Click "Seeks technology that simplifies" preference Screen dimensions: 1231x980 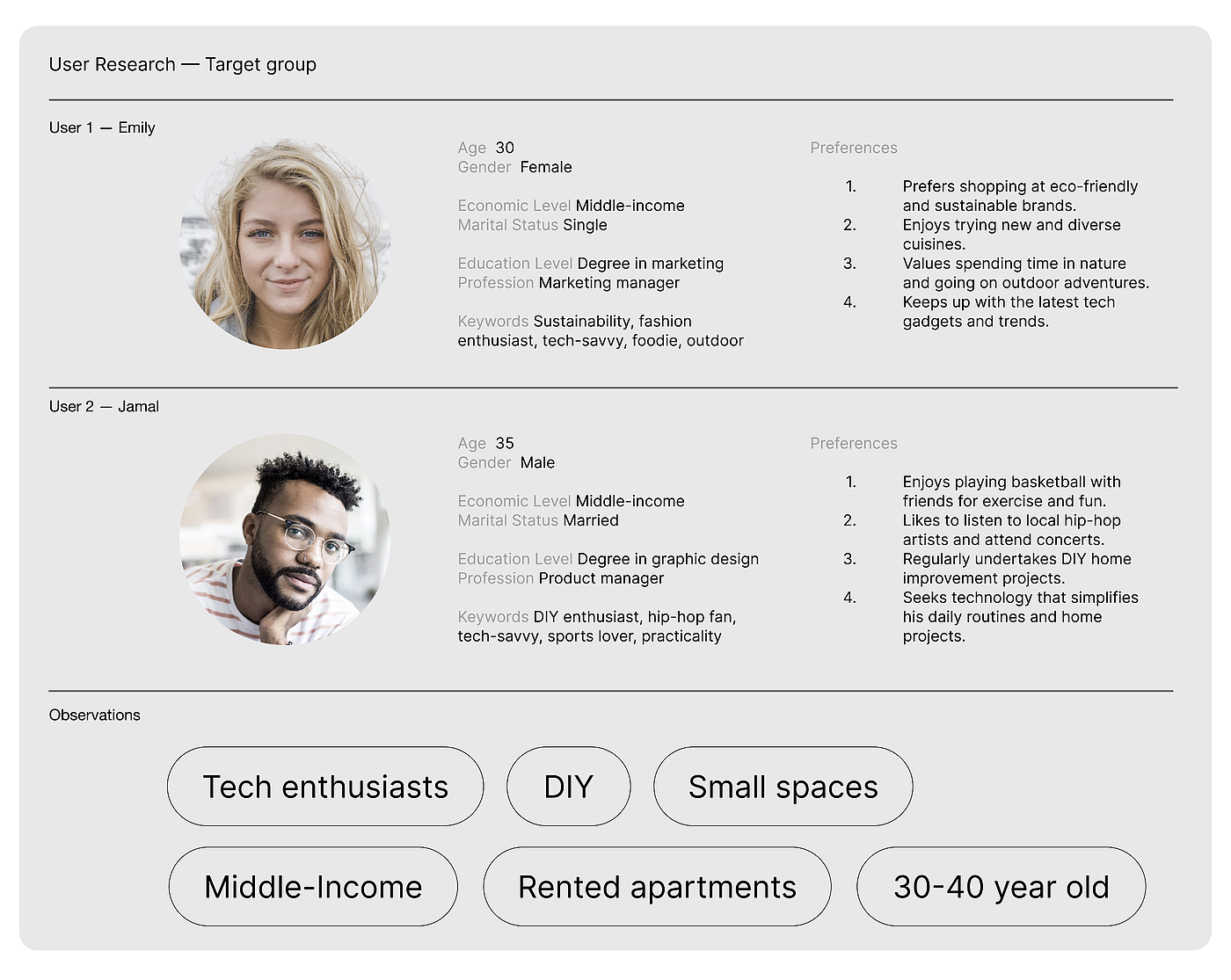click(x=1020, y=617)
